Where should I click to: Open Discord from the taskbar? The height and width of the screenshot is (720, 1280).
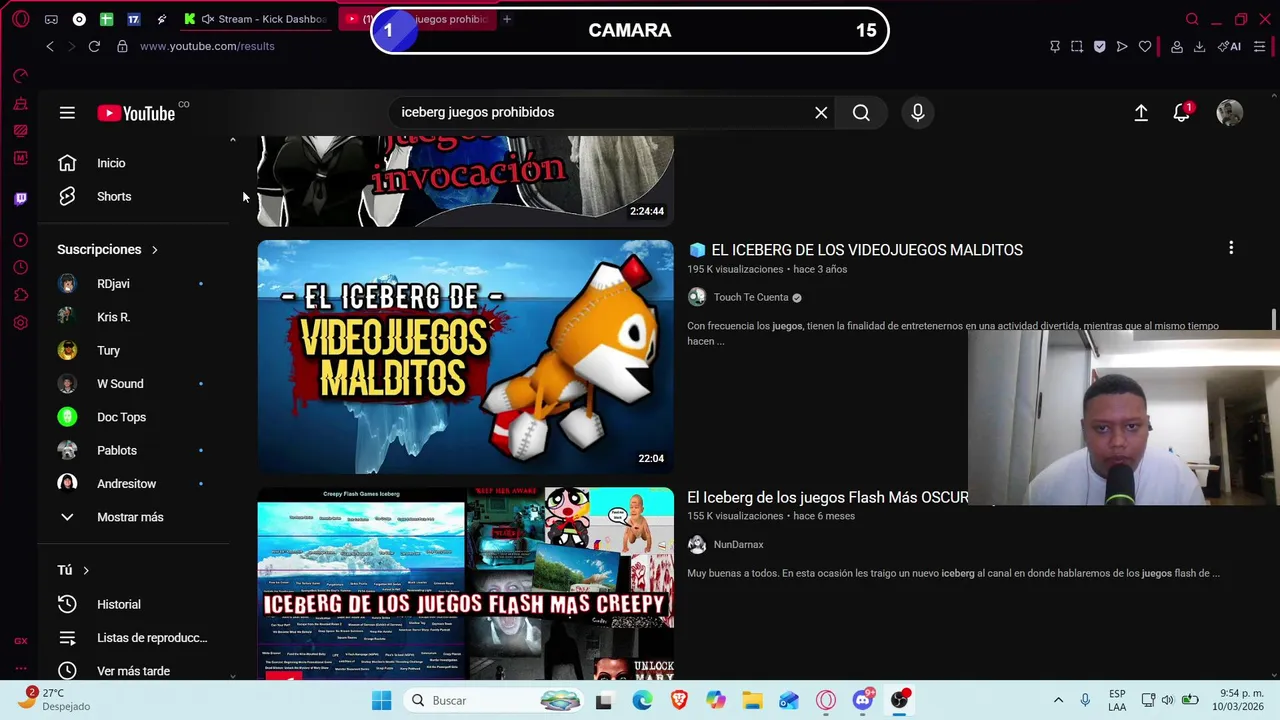pyautogui.click(x=863, y=701)
